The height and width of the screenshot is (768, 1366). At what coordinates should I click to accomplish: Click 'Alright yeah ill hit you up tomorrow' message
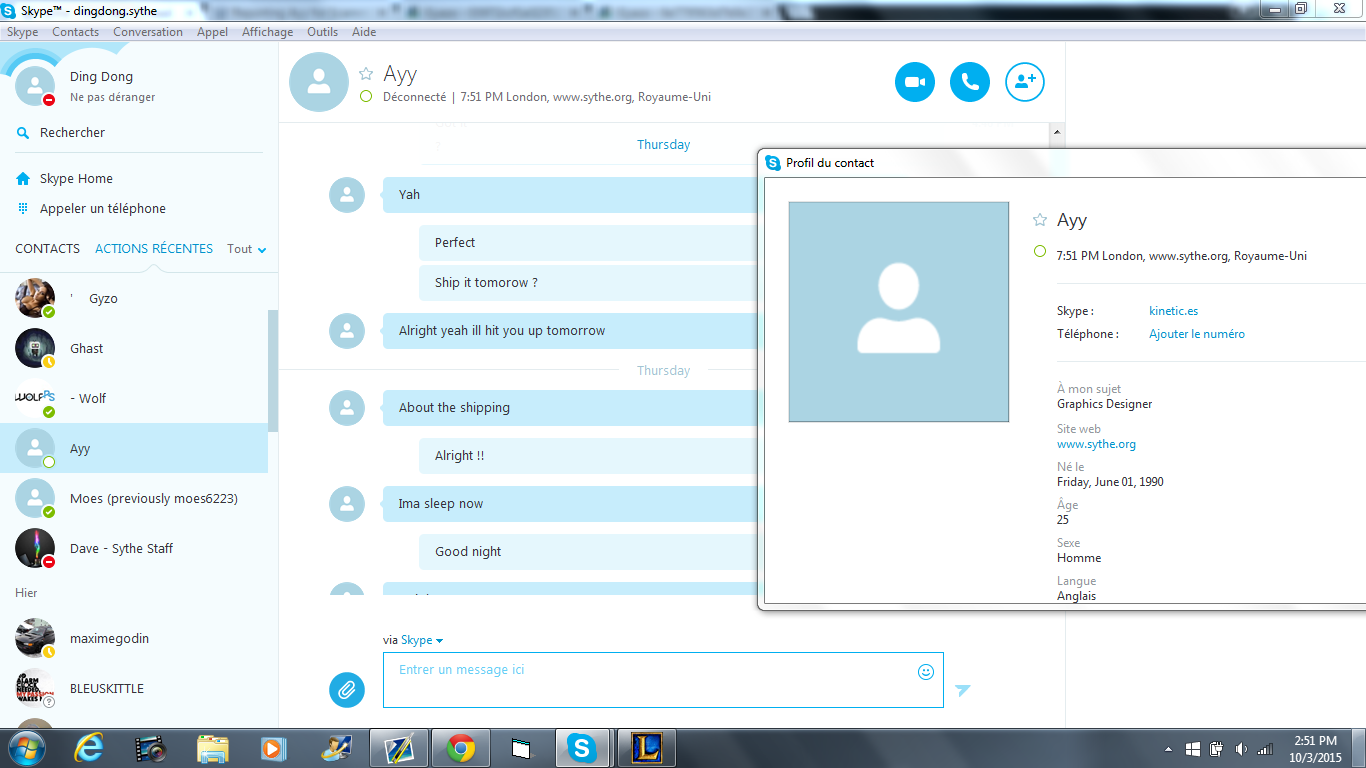569,331
